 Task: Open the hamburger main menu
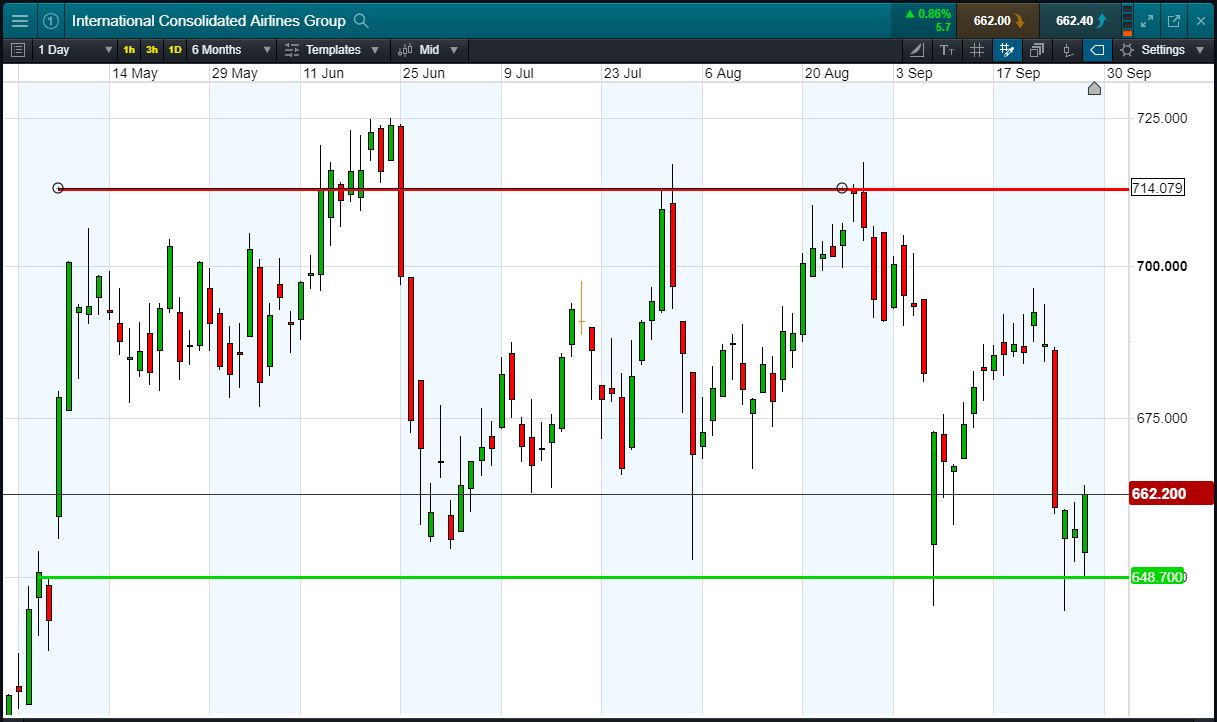click(20, 20)
